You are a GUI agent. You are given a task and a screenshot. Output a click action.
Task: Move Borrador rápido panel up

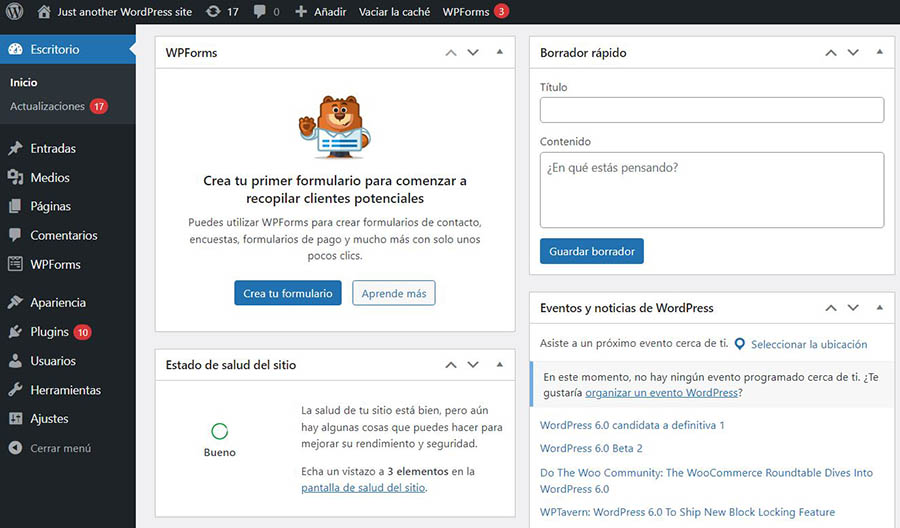tap(830, 52)
